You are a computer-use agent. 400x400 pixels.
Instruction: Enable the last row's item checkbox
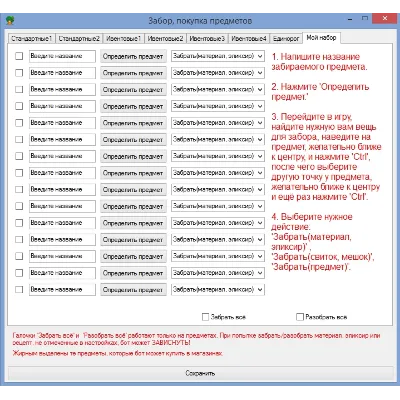(x=19, y=289)
